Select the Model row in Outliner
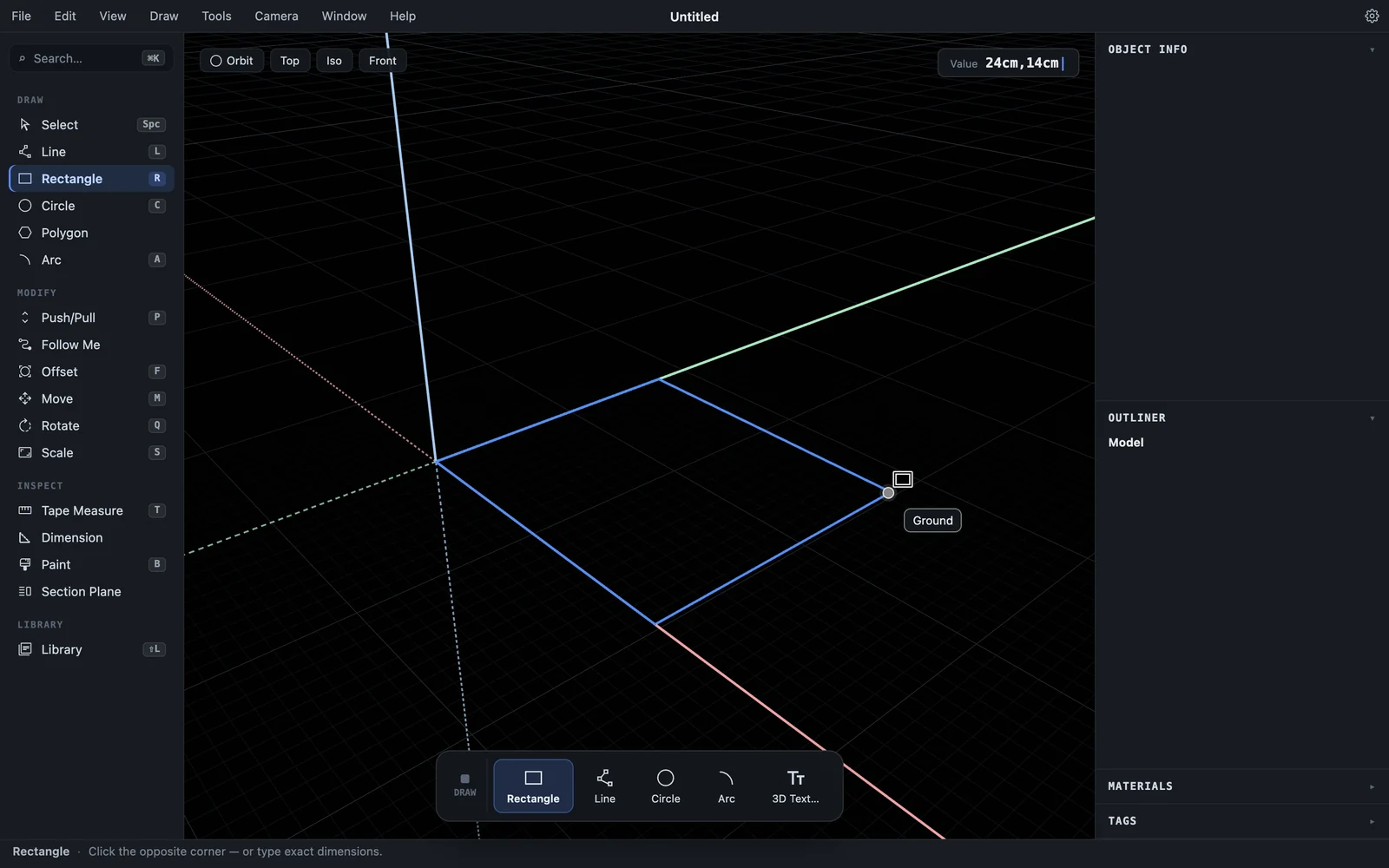This screenshot has width=1389, height=868. (1241, 443)
